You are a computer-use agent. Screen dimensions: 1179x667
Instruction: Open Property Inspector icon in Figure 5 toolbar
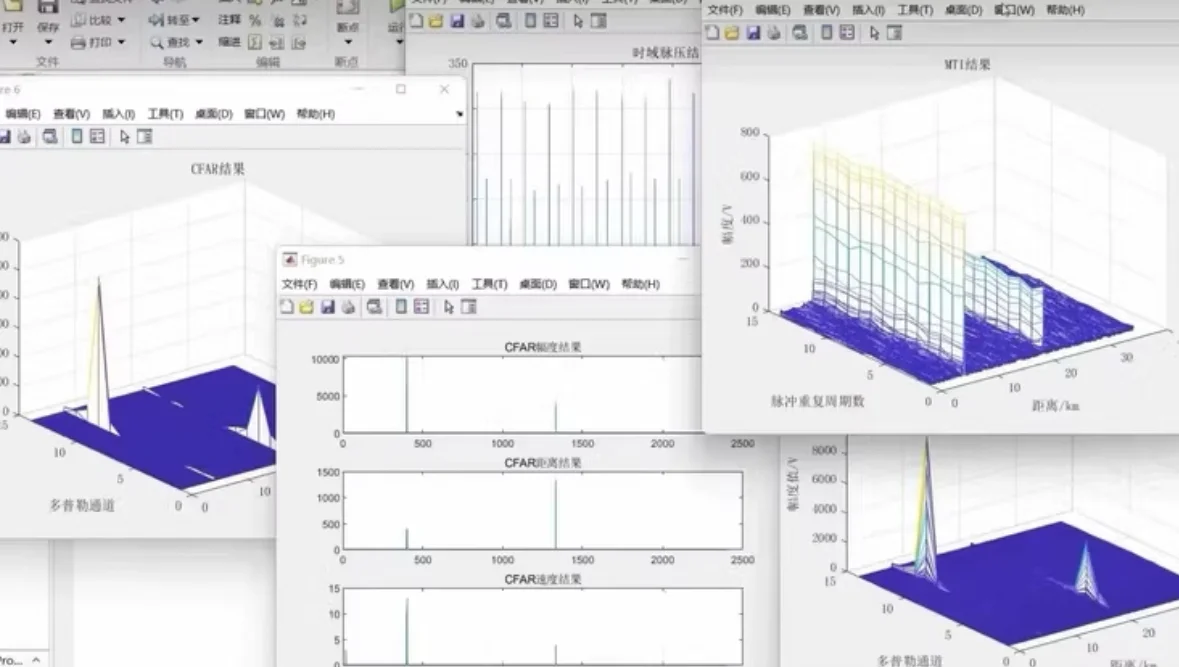click(468, 307)
